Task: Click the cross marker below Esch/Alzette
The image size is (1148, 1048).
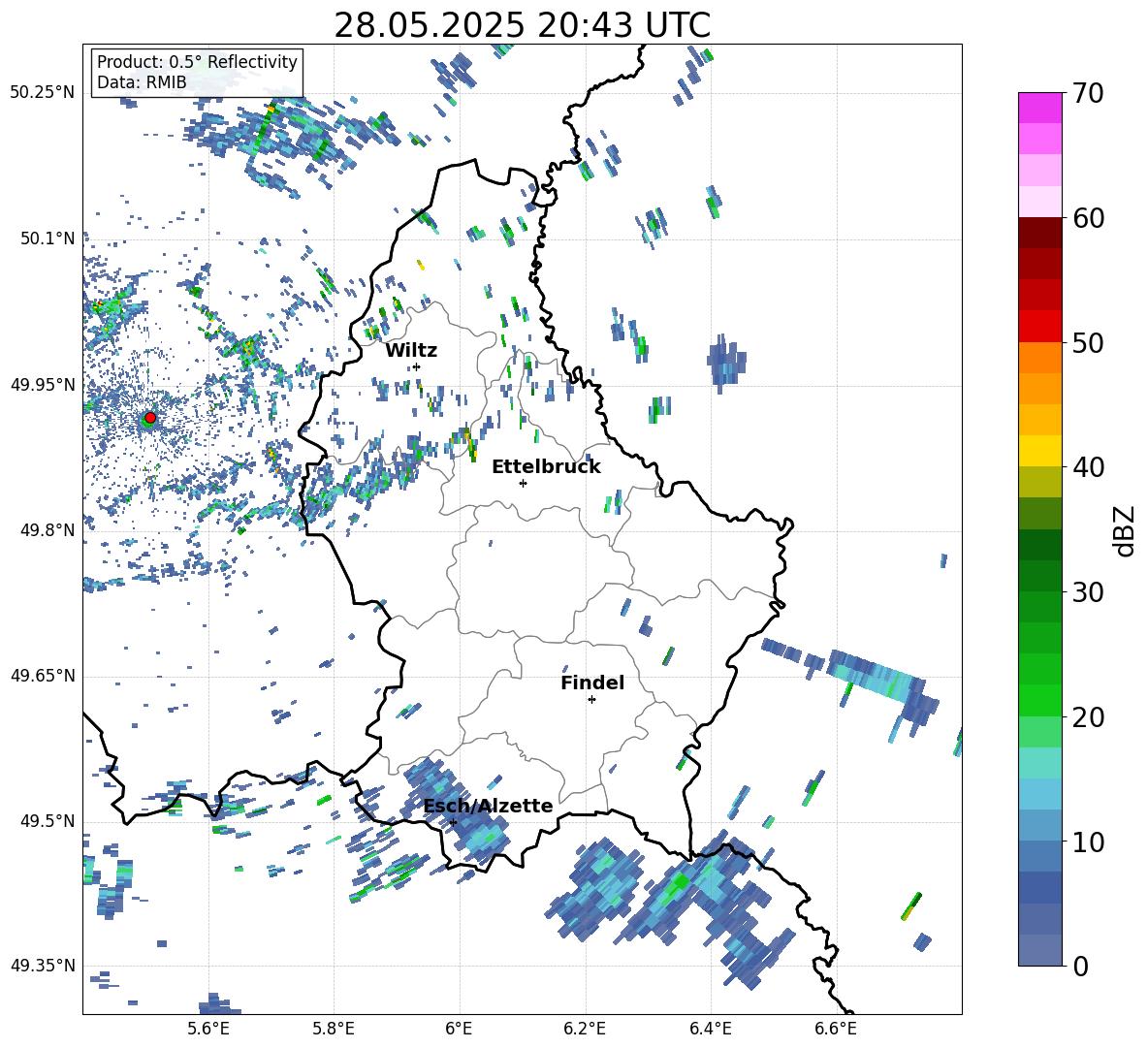Action: [453, 822]
